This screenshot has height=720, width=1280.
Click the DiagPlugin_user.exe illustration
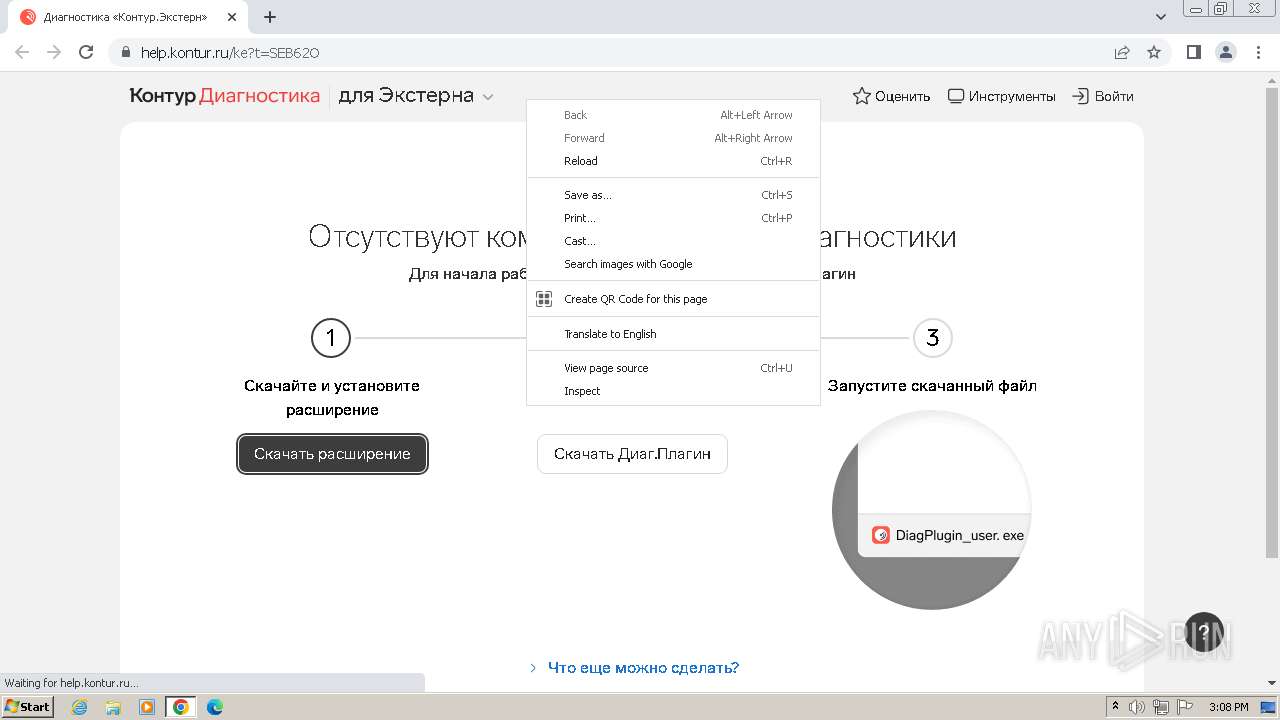[932, 510]
